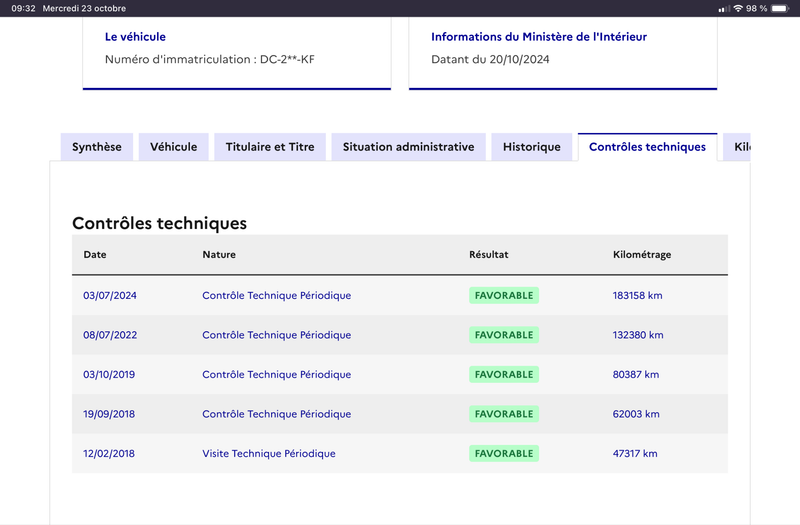Image resolution: width=800 pixels, height=525 pixels.
Task: Select the FAVORABLE badge for 03/10/2019
Action: [x=504, y=374]
